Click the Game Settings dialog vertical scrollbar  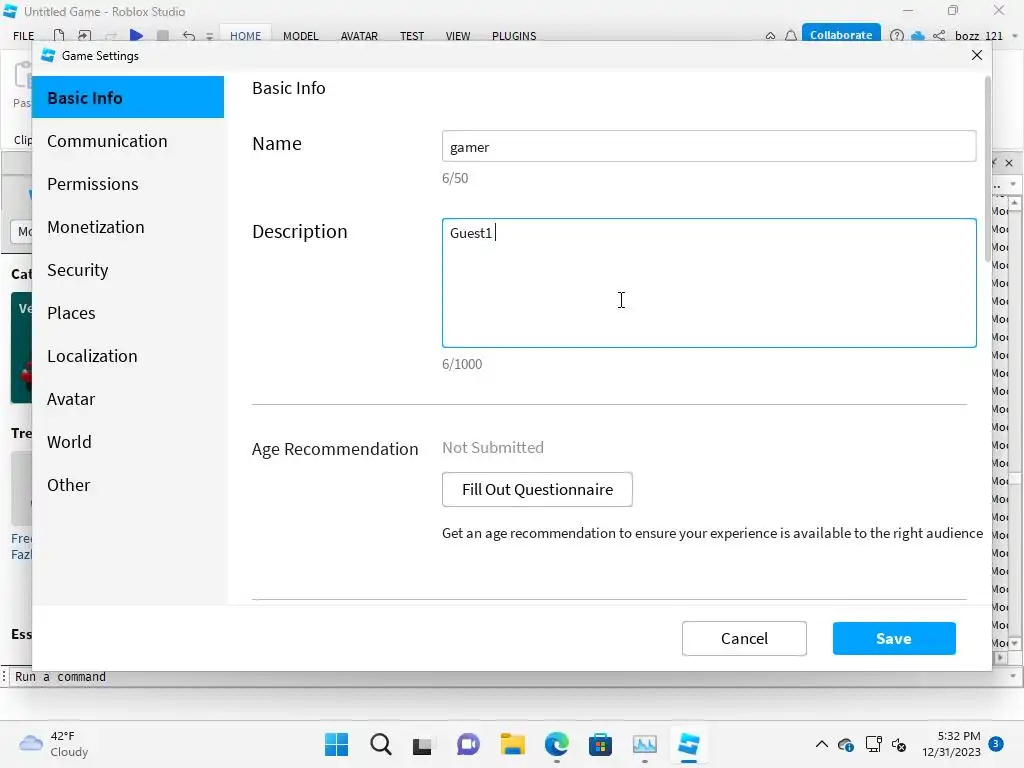(x=987, y=170)
